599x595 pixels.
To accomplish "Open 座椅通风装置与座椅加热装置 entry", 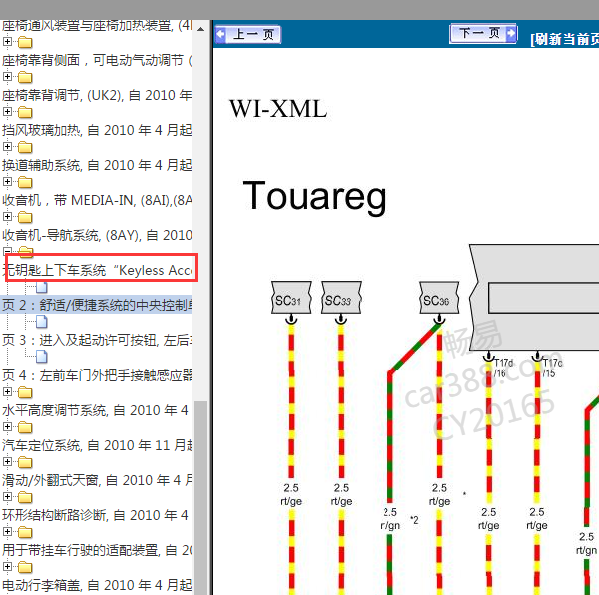I will pos(97,25).
